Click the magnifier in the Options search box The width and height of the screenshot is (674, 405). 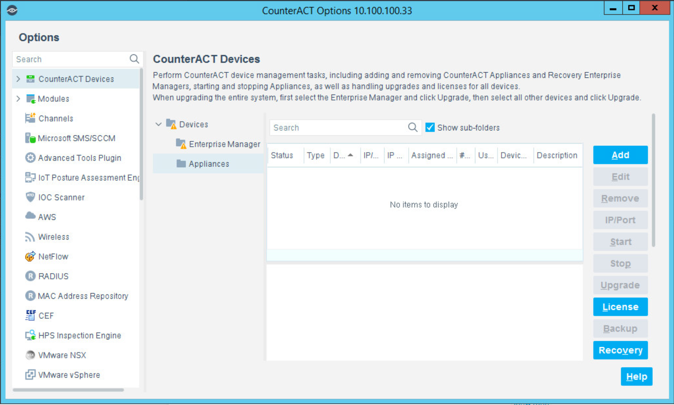[134, 59]
